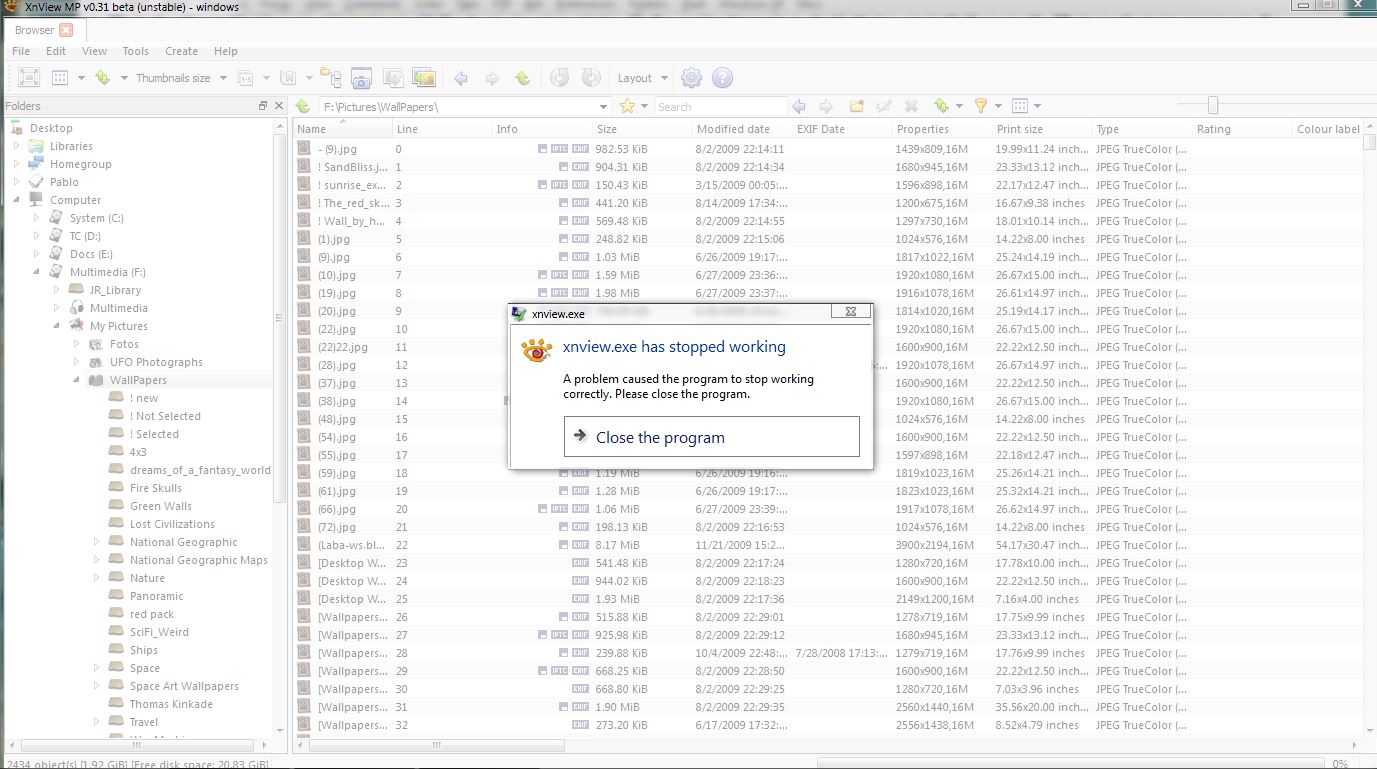Expand the National Geographic folder node

click(x=96, y=542)
